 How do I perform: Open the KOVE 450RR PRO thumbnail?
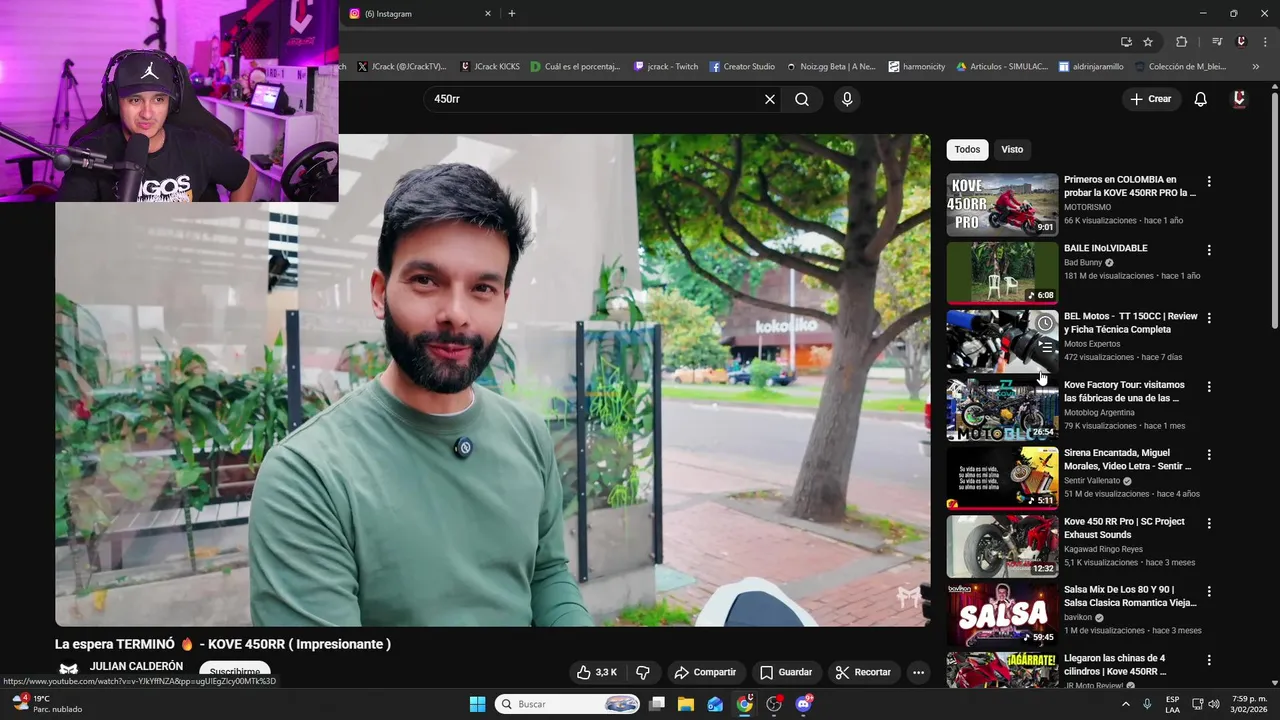[1002, 204]
